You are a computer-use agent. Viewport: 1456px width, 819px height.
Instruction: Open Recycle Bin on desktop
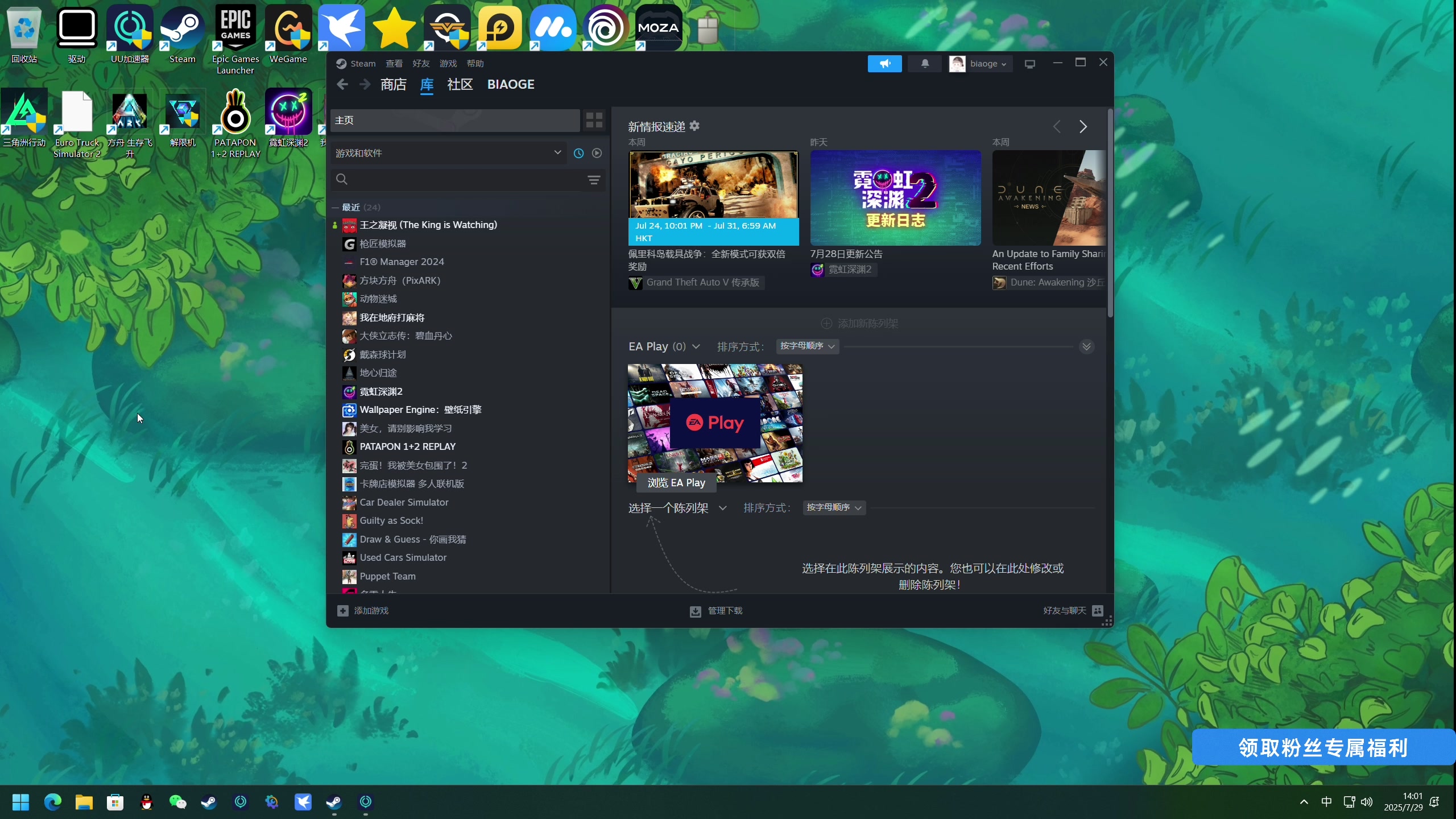coord(24,35)
